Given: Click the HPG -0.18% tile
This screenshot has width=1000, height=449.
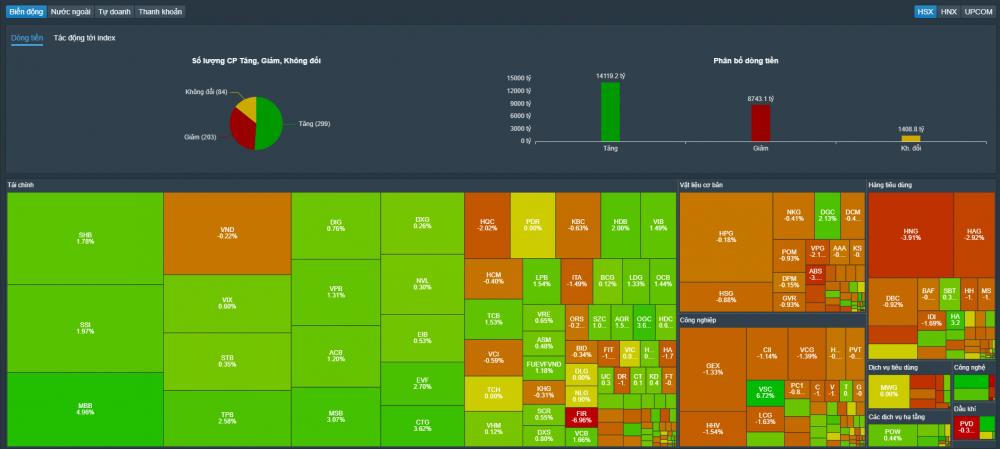Looking at the screenshot, I should [x=726, y=237].
